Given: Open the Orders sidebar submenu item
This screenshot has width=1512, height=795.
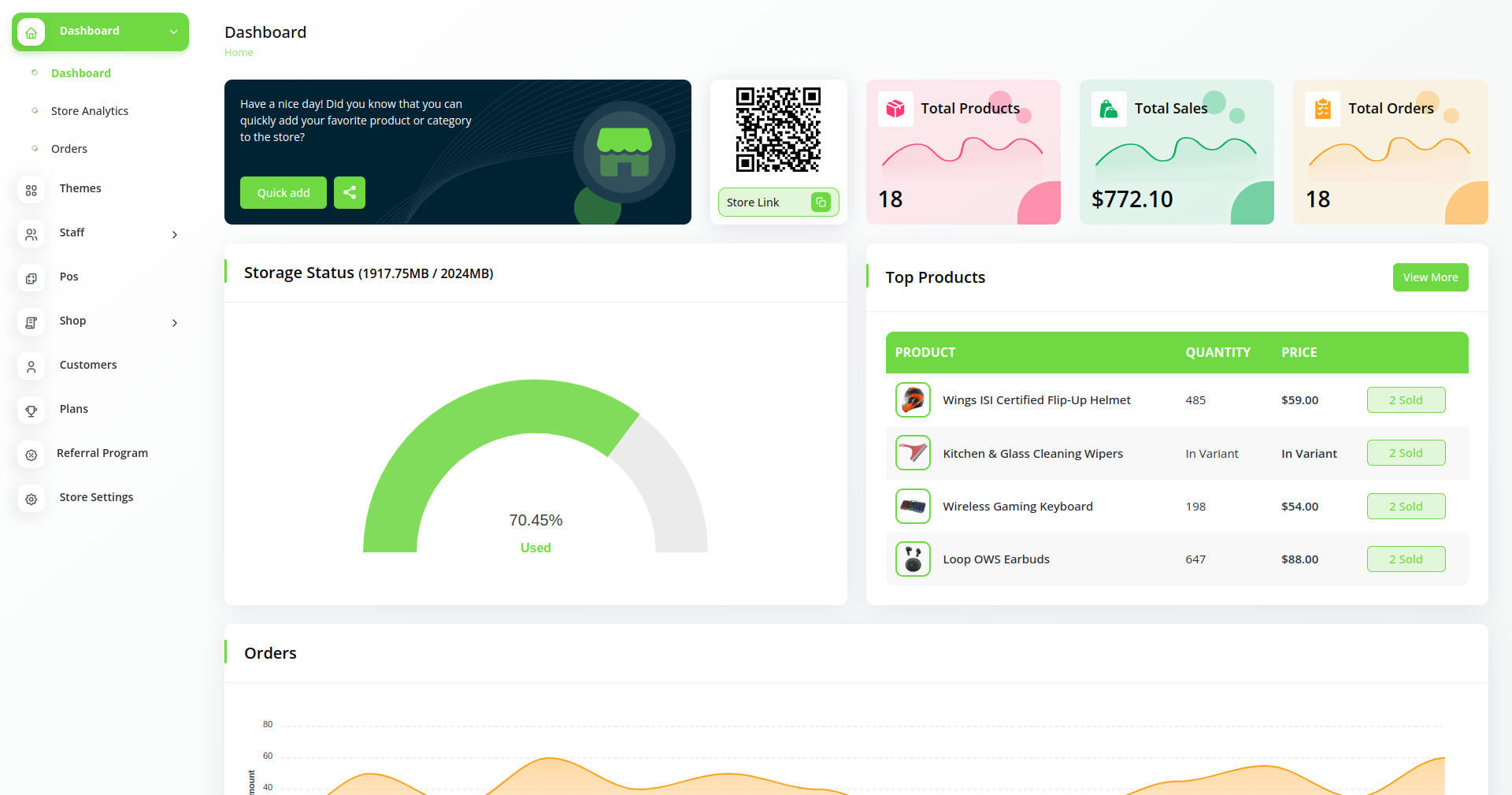Looking at the screenshot, I should click(69, 149).
